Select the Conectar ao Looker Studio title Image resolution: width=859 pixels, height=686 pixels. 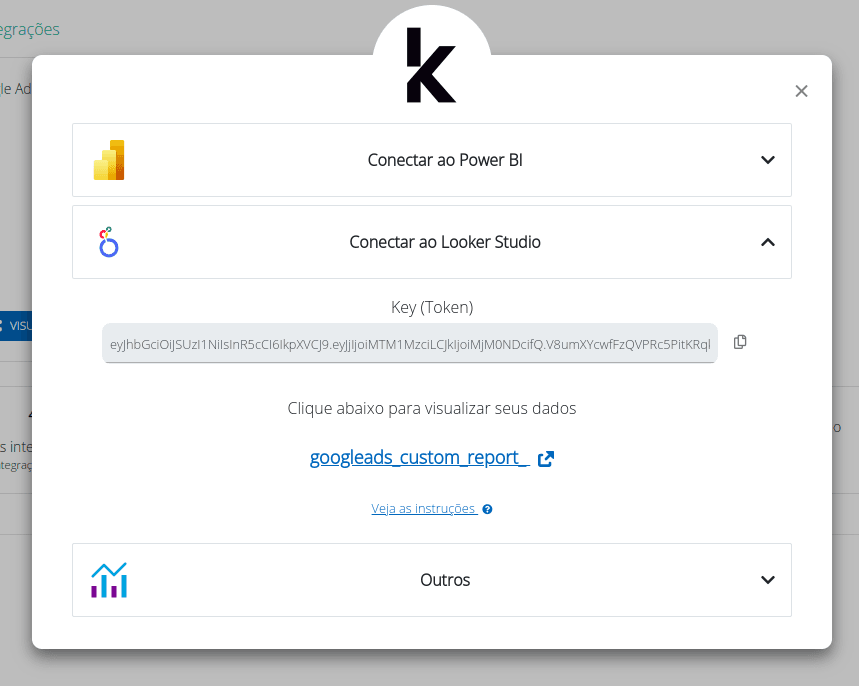(445, 242)
